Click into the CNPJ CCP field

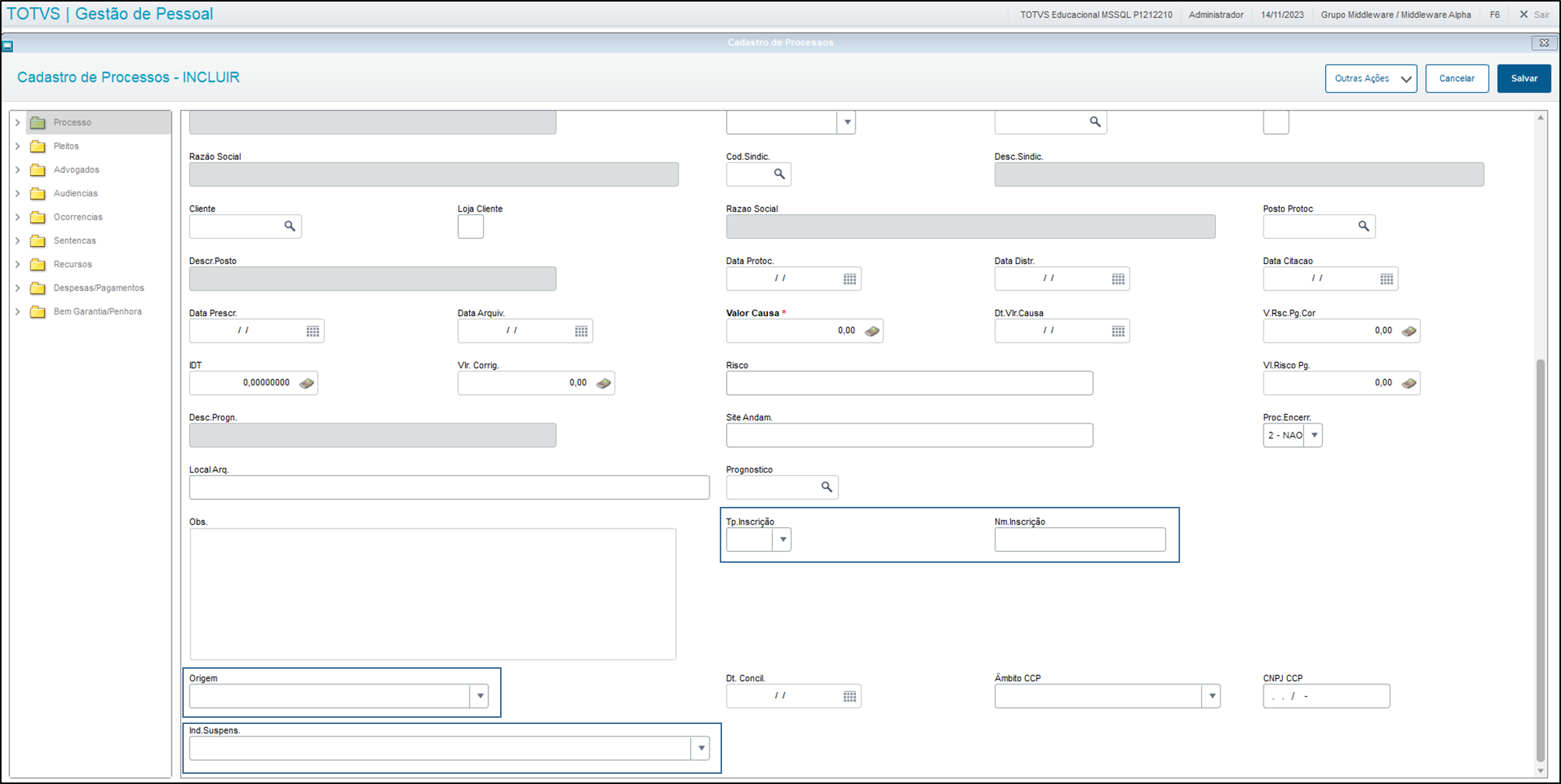(x=1326, y=696)
